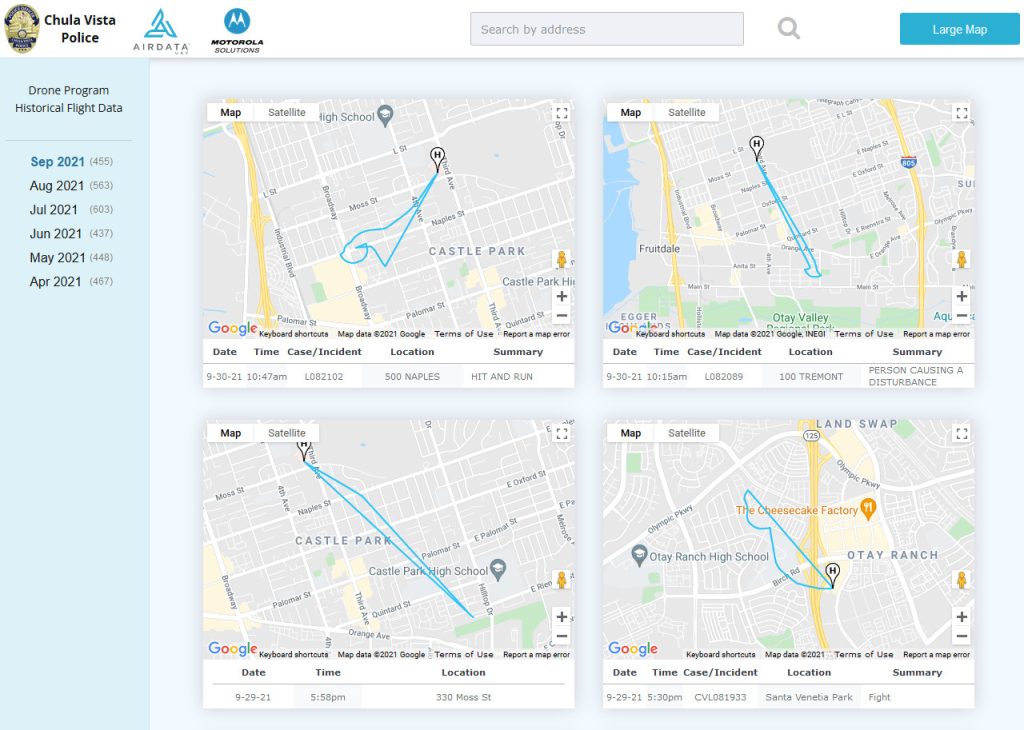Open the AirData UAV logo
Image resolution: width=1024 pixels, height=730 pixels.
pos(160,31)
